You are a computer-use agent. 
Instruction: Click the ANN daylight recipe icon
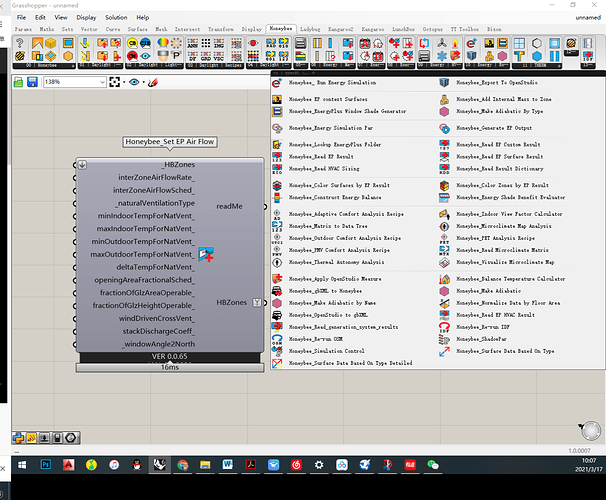[x=192, y=43]
